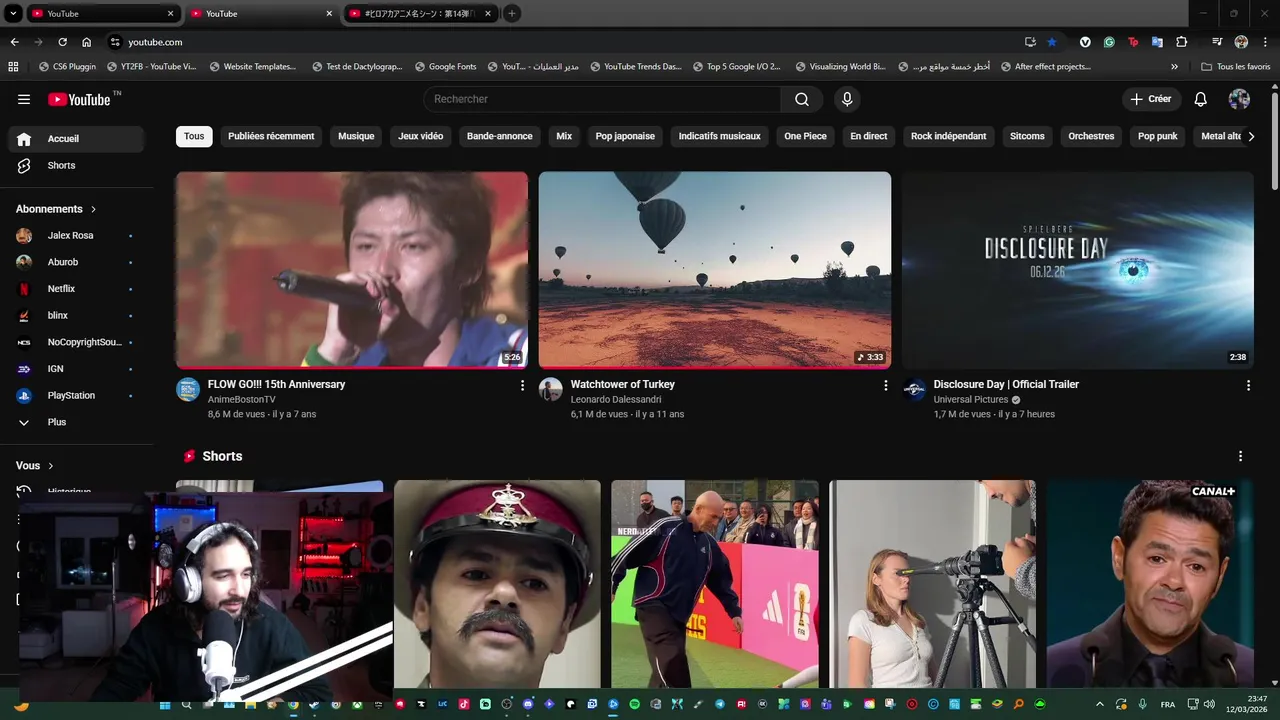Click the Universal Pictures channel avatar
The height and width of the screenshot is (720, 1280).
click(914, 390)
